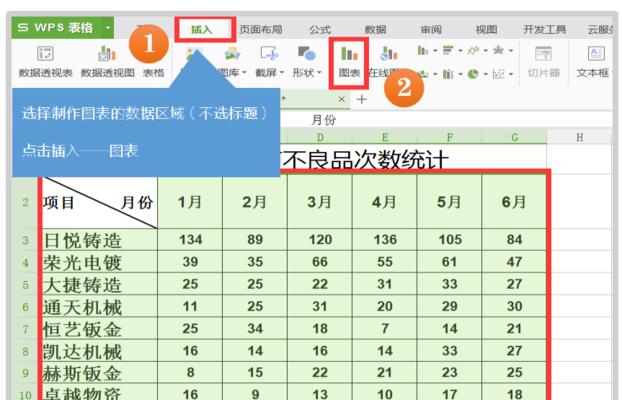Close the current document tab

pyautogui.click(x=342, y=100)
